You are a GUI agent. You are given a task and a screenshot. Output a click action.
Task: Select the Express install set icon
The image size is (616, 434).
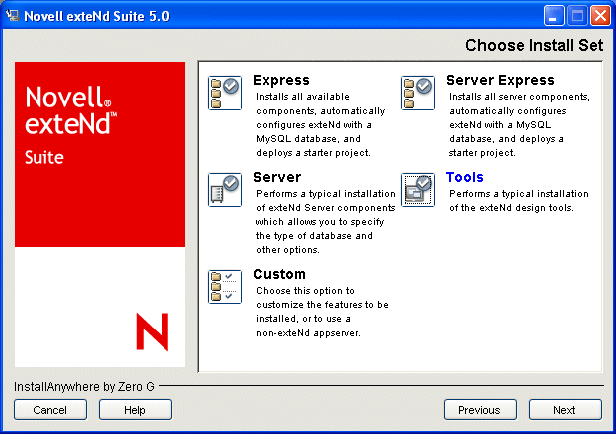click(x=225, y=93)
